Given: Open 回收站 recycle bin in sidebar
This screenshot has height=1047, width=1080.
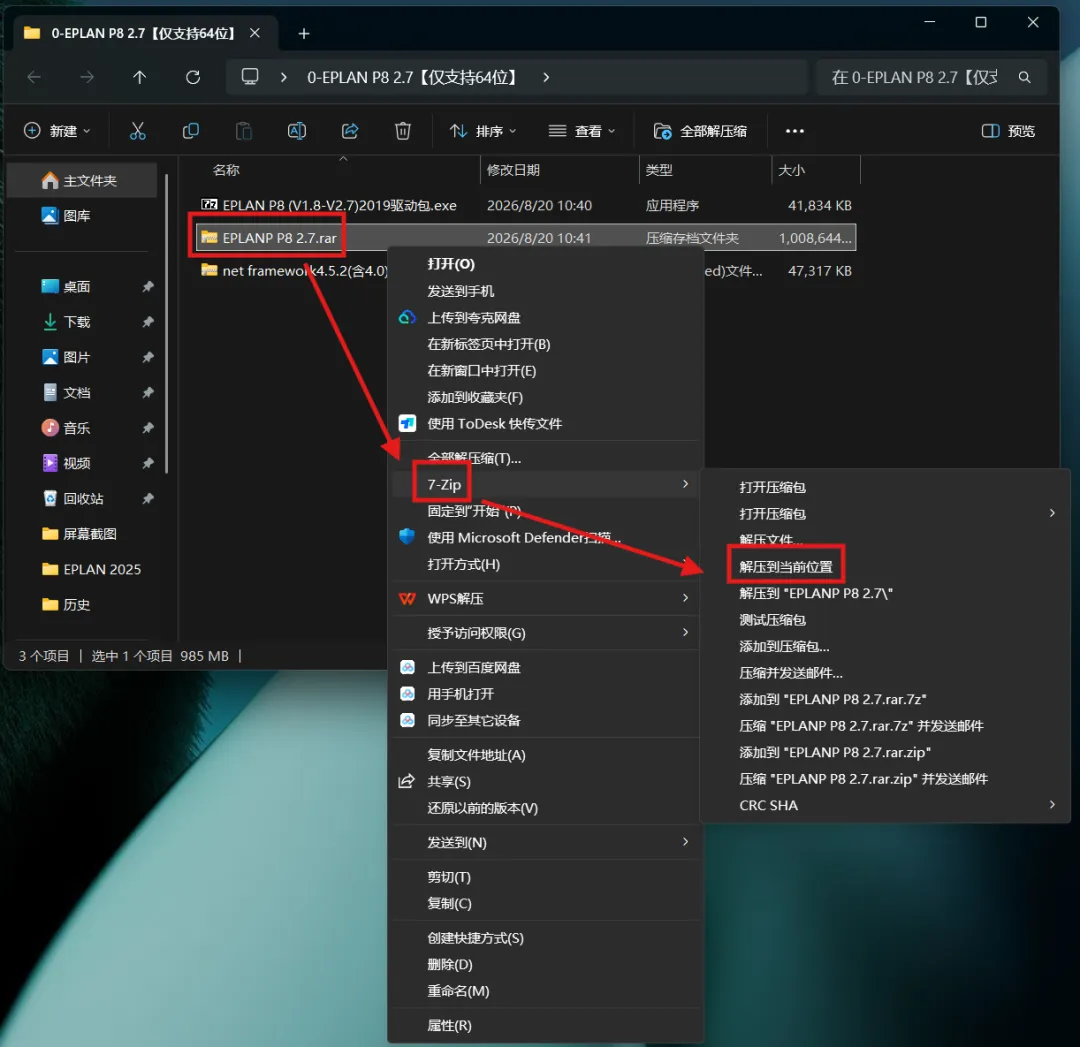Looking at the screenshot, I should tap(81, 499).
